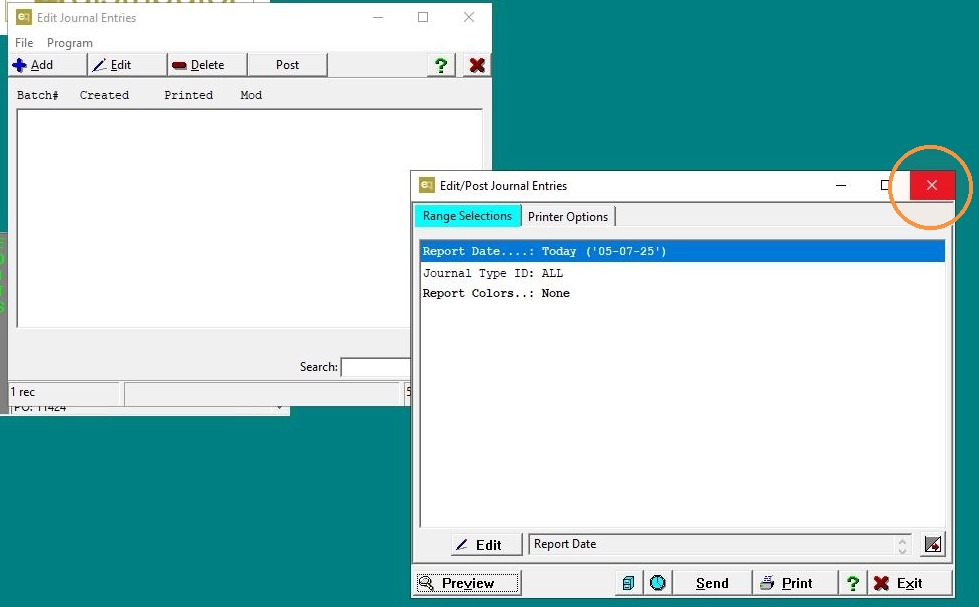Click the Edit/Post Journal Entries title bar app icon
This screenshot has width=979, height=607.
pos(427,185)
